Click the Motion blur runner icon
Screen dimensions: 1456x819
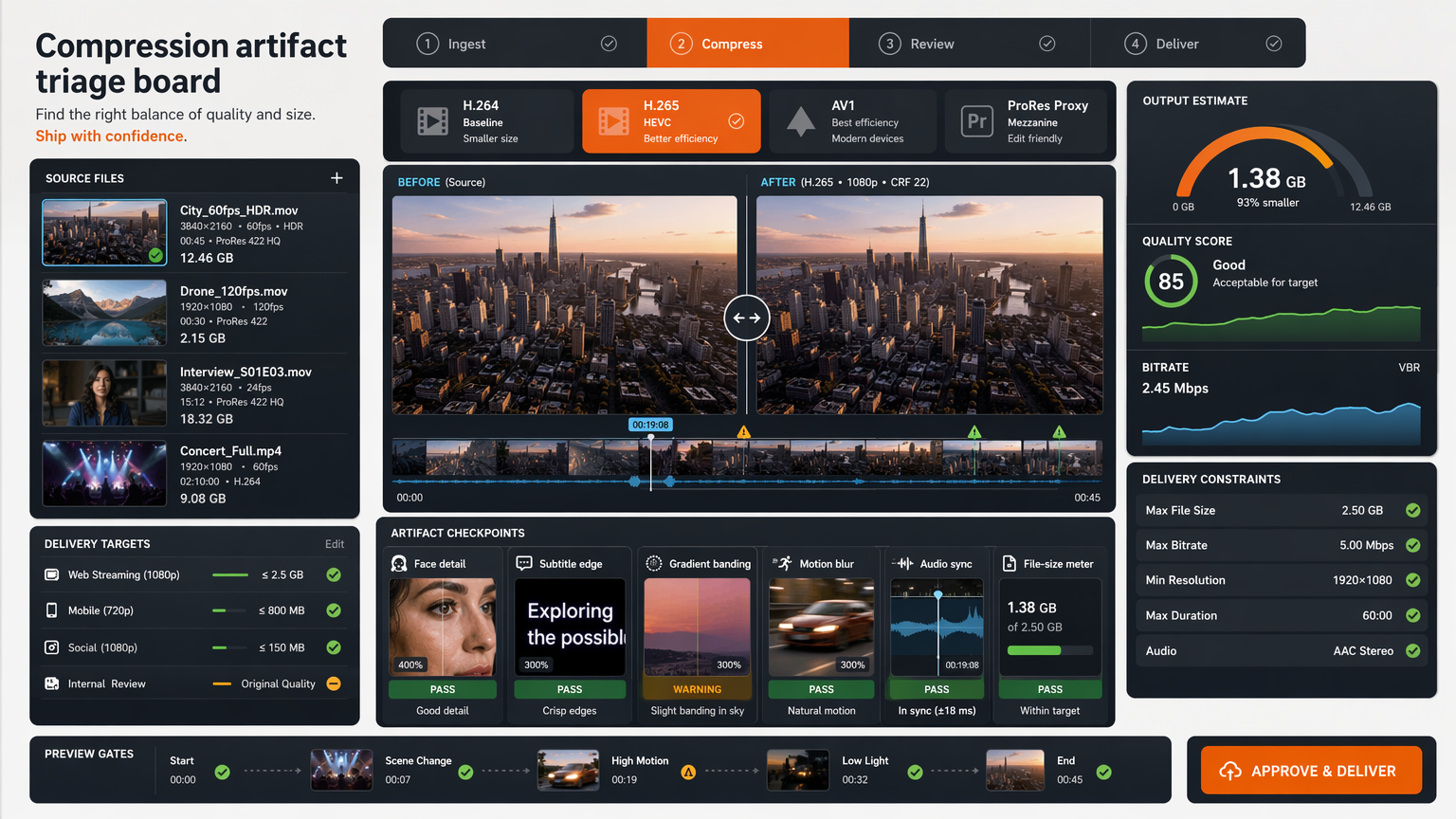[782, 563]
